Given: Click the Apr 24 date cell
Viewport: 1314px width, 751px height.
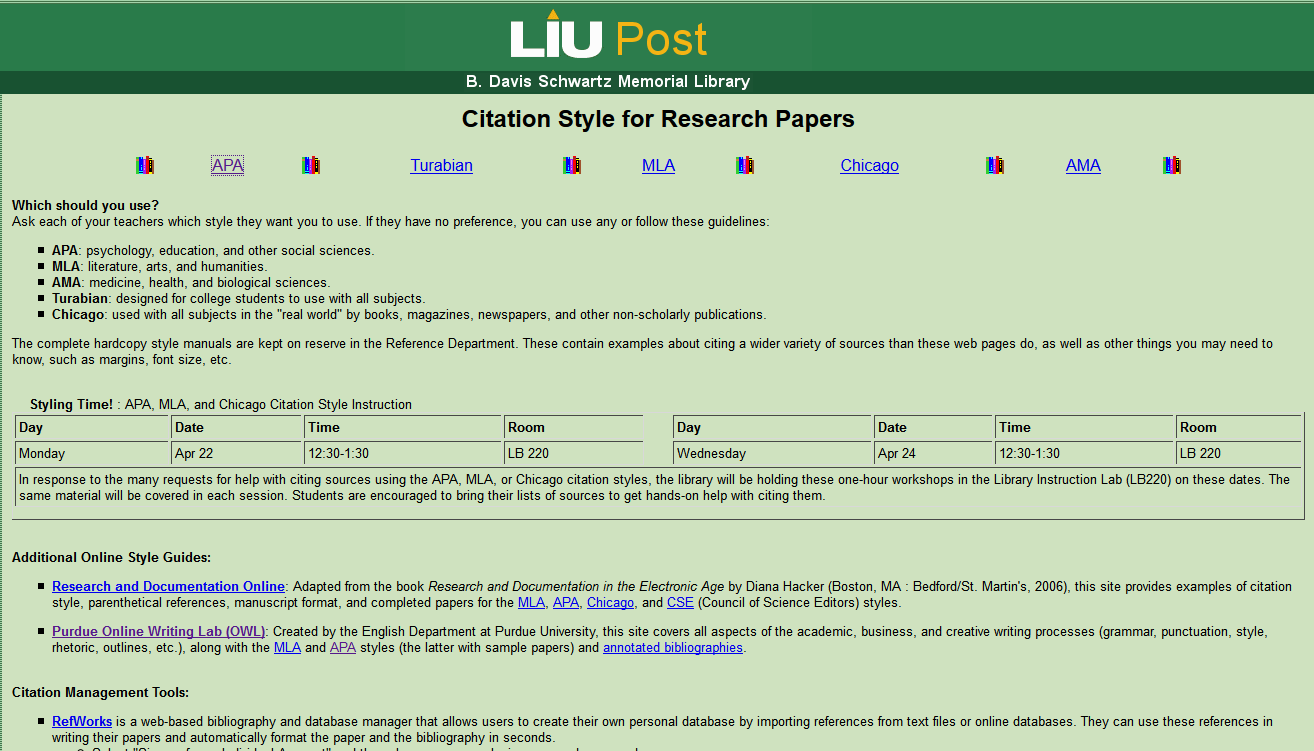Looking at the screenshot, I should (934, 453).
